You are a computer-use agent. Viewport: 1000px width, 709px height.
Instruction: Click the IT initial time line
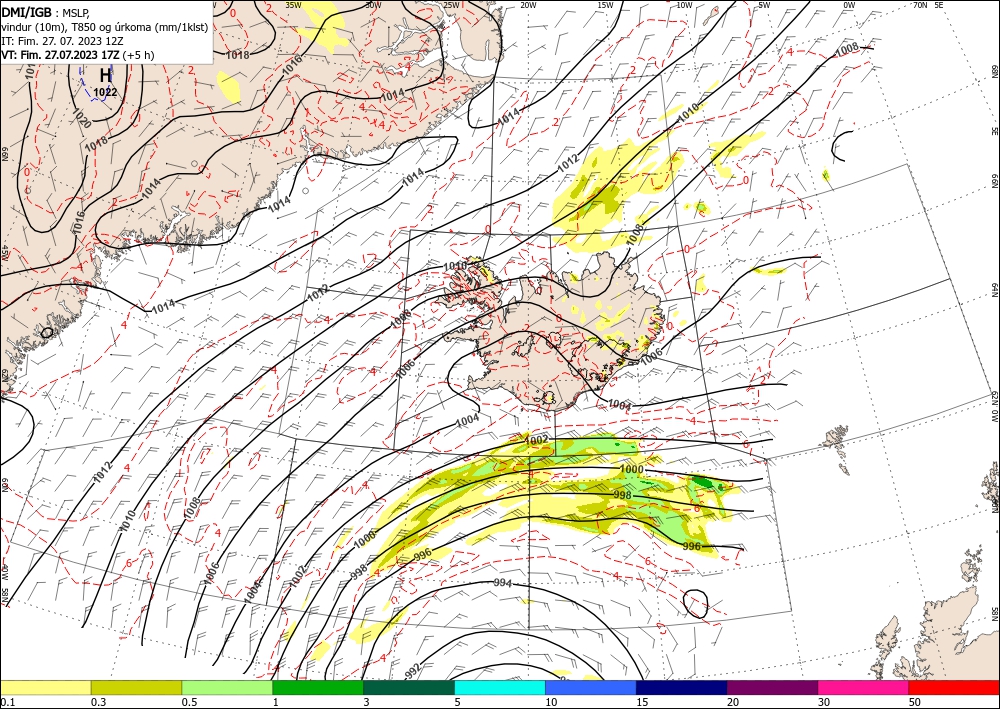pos(62,41)
